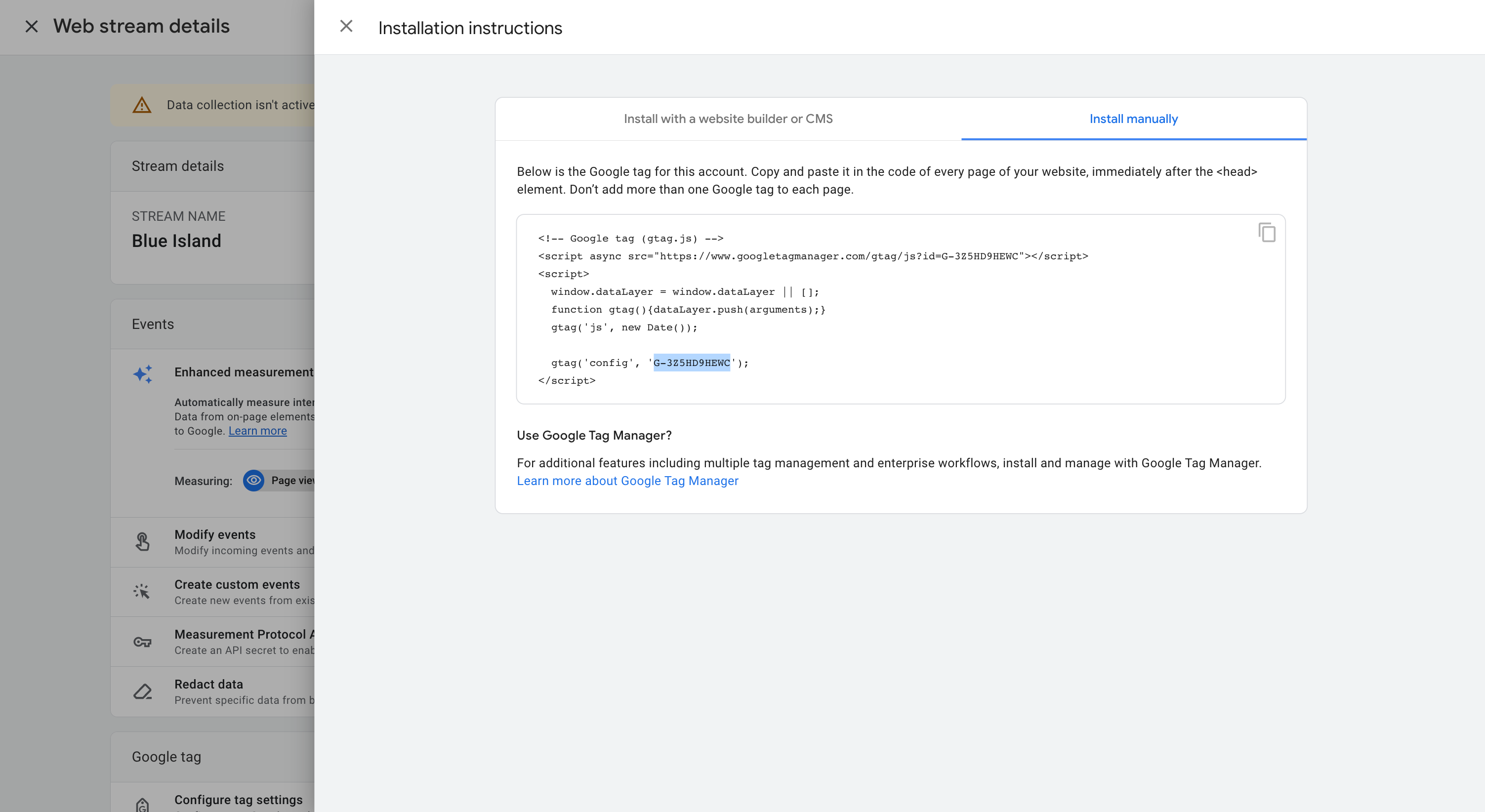Click the closing </script> line in the snippet
The height and width of the screenshot is (812, 1485).
click(567, 380)
